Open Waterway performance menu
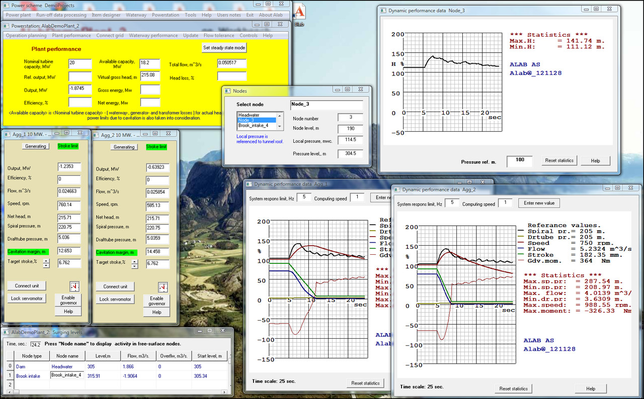644x399 pixels. (x=153, y=35)
